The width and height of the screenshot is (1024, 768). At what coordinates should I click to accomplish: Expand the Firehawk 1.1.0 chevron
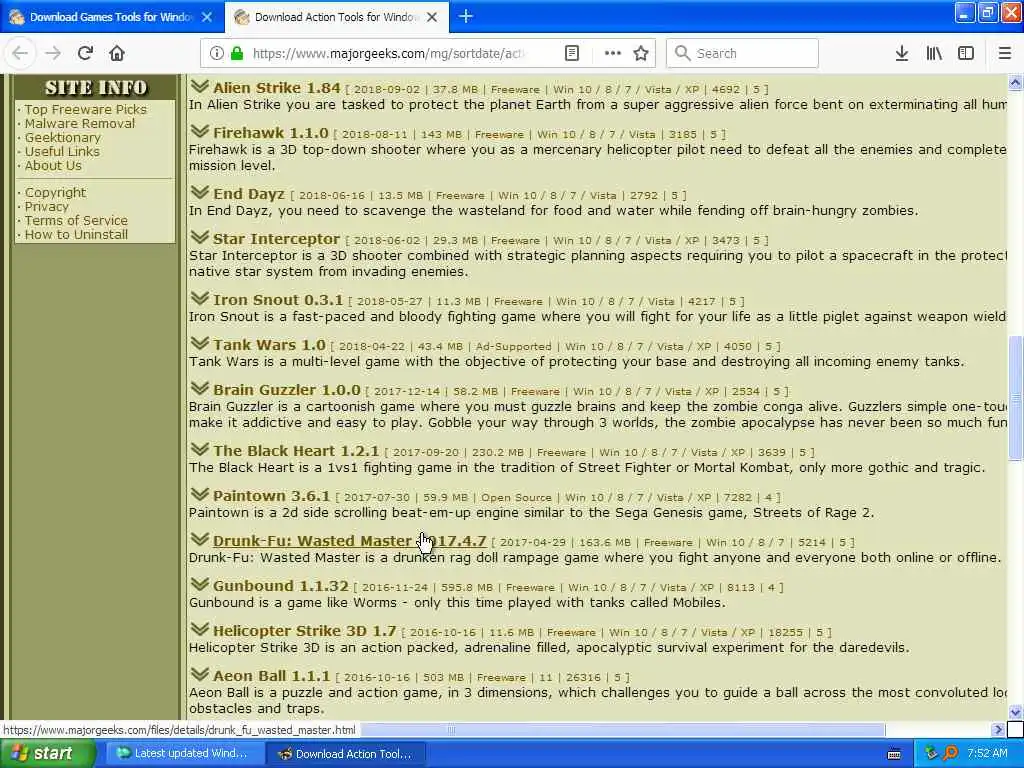click(x=199, y=131)
